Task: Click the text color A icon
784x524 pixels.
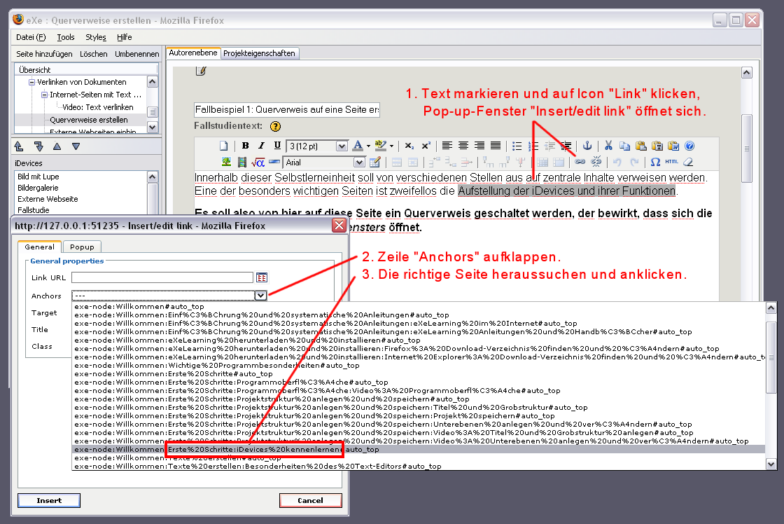Action: coord(358,146)
